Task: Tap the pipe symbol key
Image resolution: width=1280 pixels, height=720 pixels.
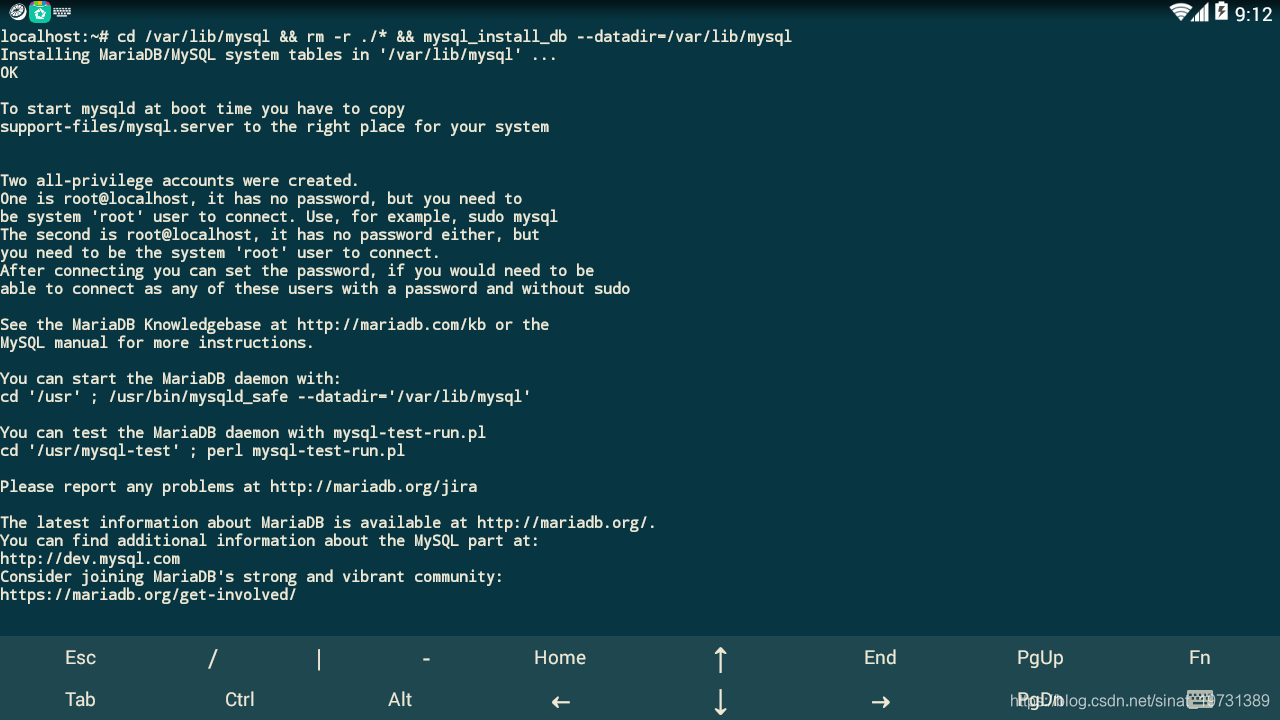Action: click(x=319, y=658)
